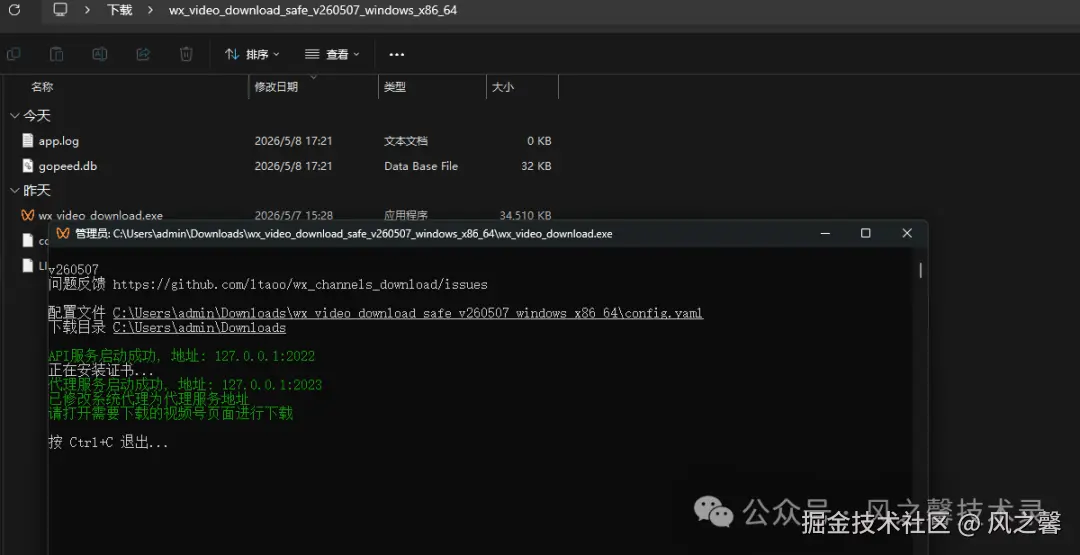
Task: Maximize the console window
Action: point(866,233)
